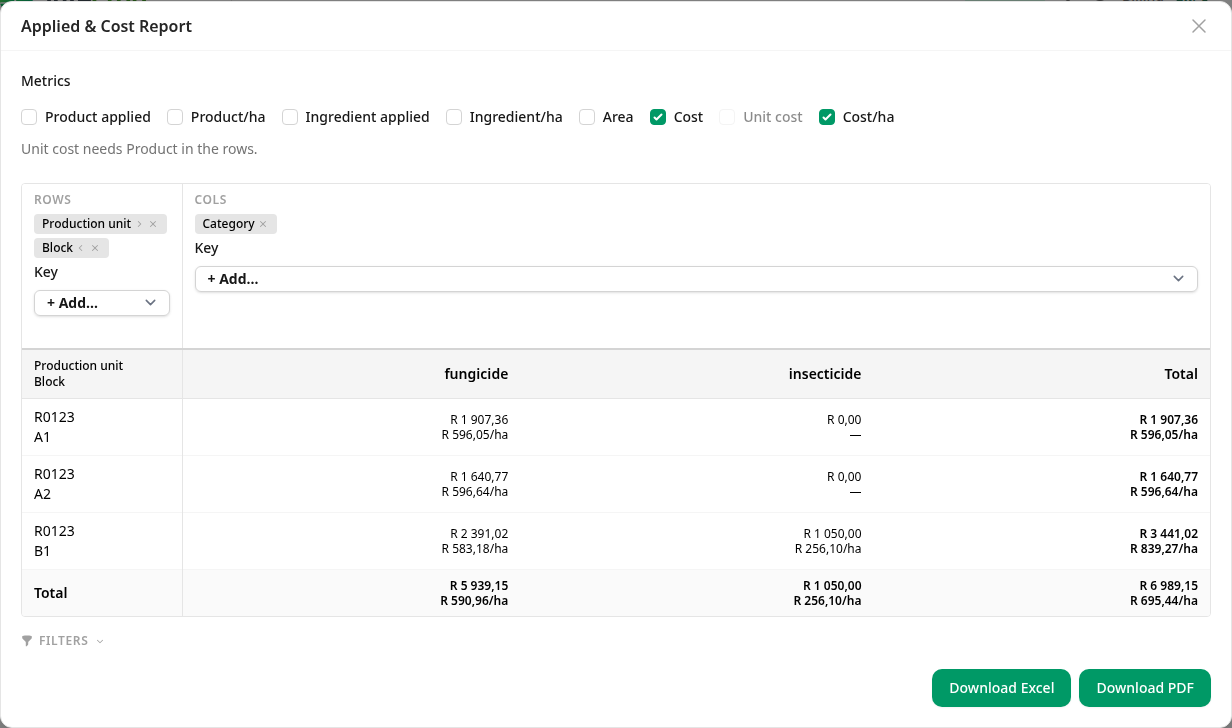The height and width of the screenshot is (728, 1232).
Task: Open the Rows '+ Add...' dropdown
Action: click(102, 303)
